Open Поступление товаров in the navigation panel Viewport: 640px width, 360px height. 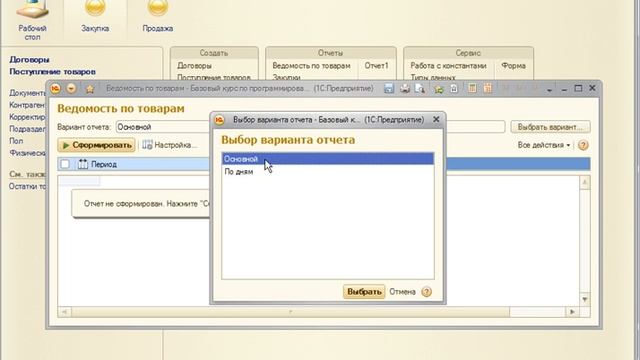coord(52,72)
